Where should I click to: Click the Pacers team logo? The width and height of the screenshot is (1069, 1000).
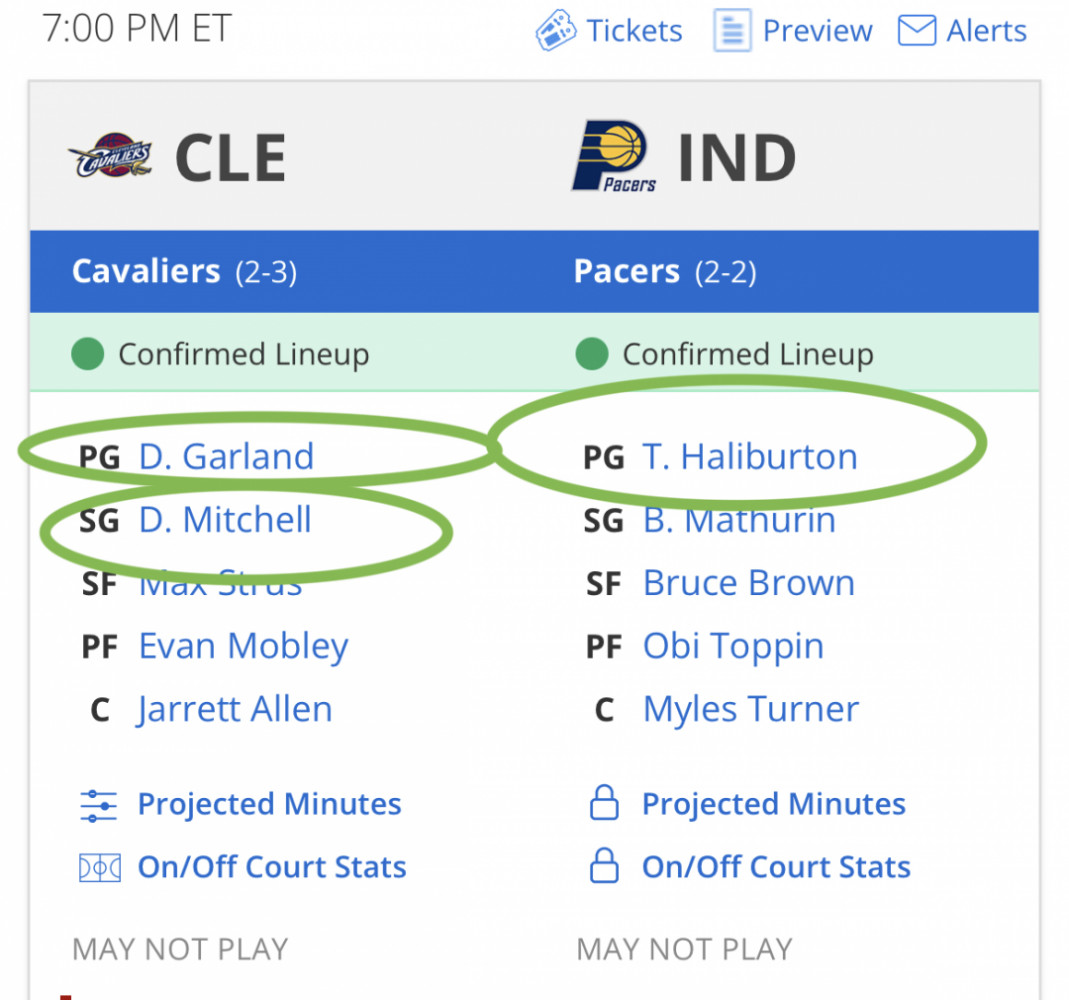pyautogui.click(x=614, y=156)
